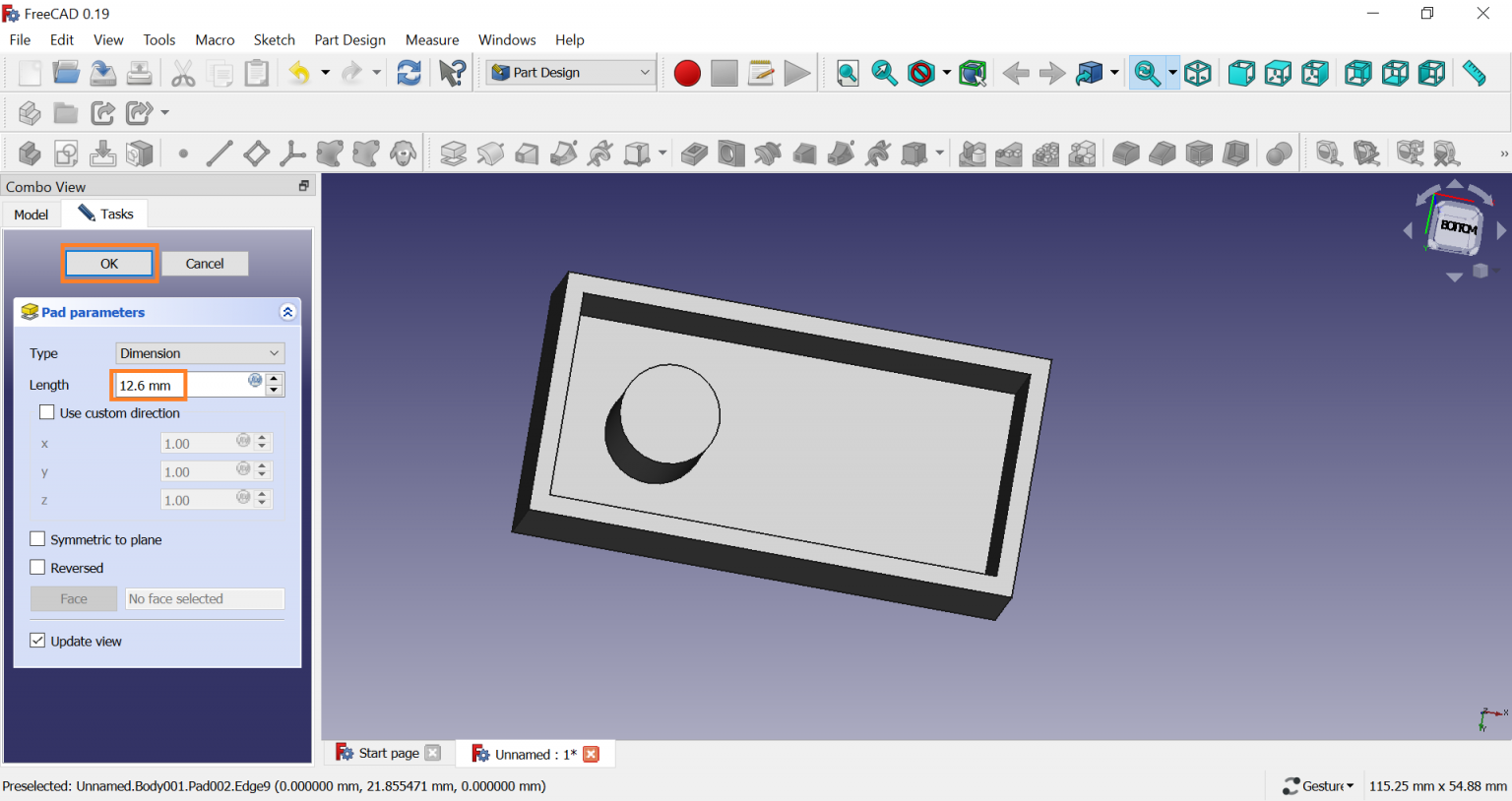Click the Fit all view icon

(848, 74)
